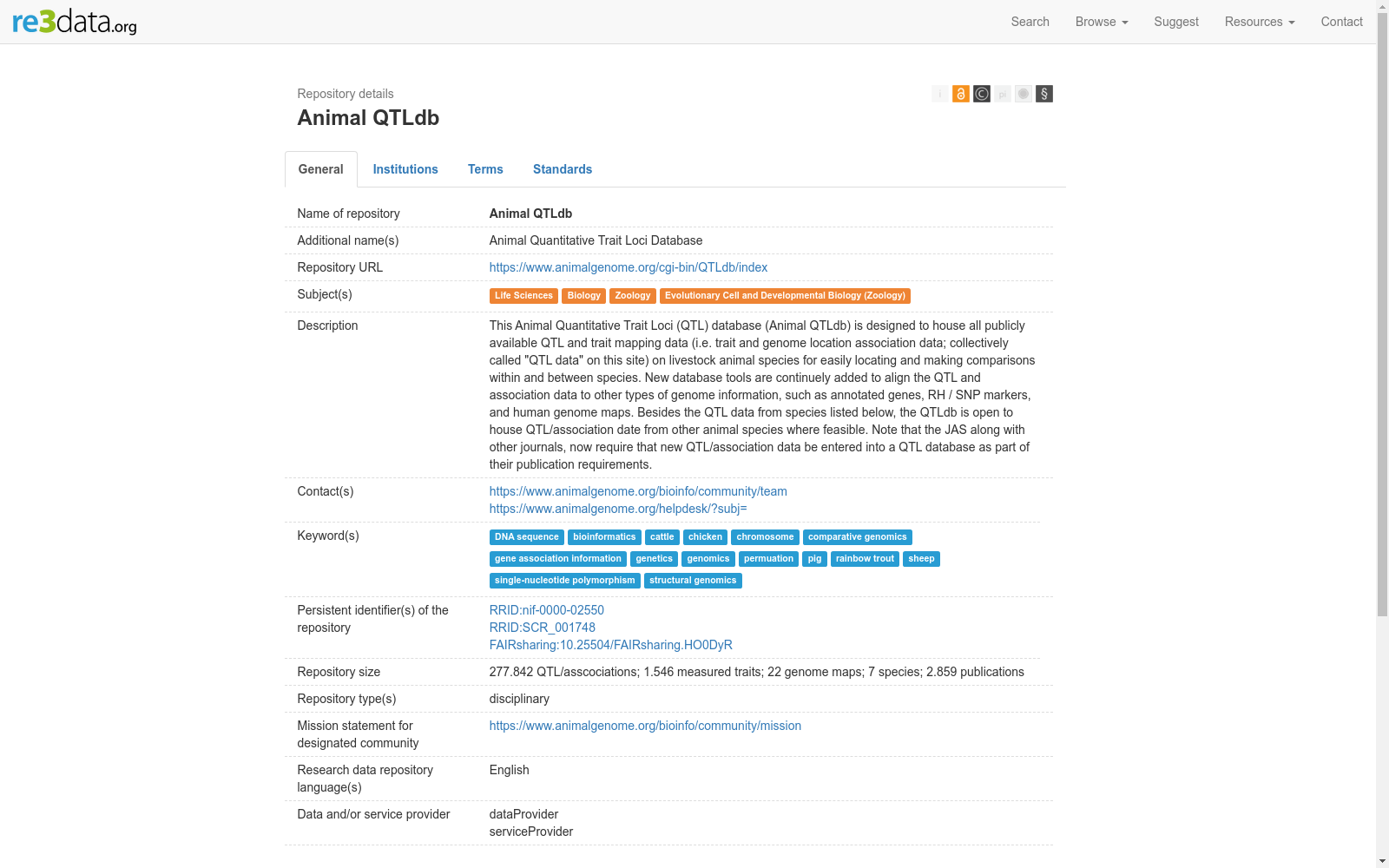Click the scrollbar down arrow
The width and height of the screenshot is (1389, 868).
click(x=1382, y=861)
